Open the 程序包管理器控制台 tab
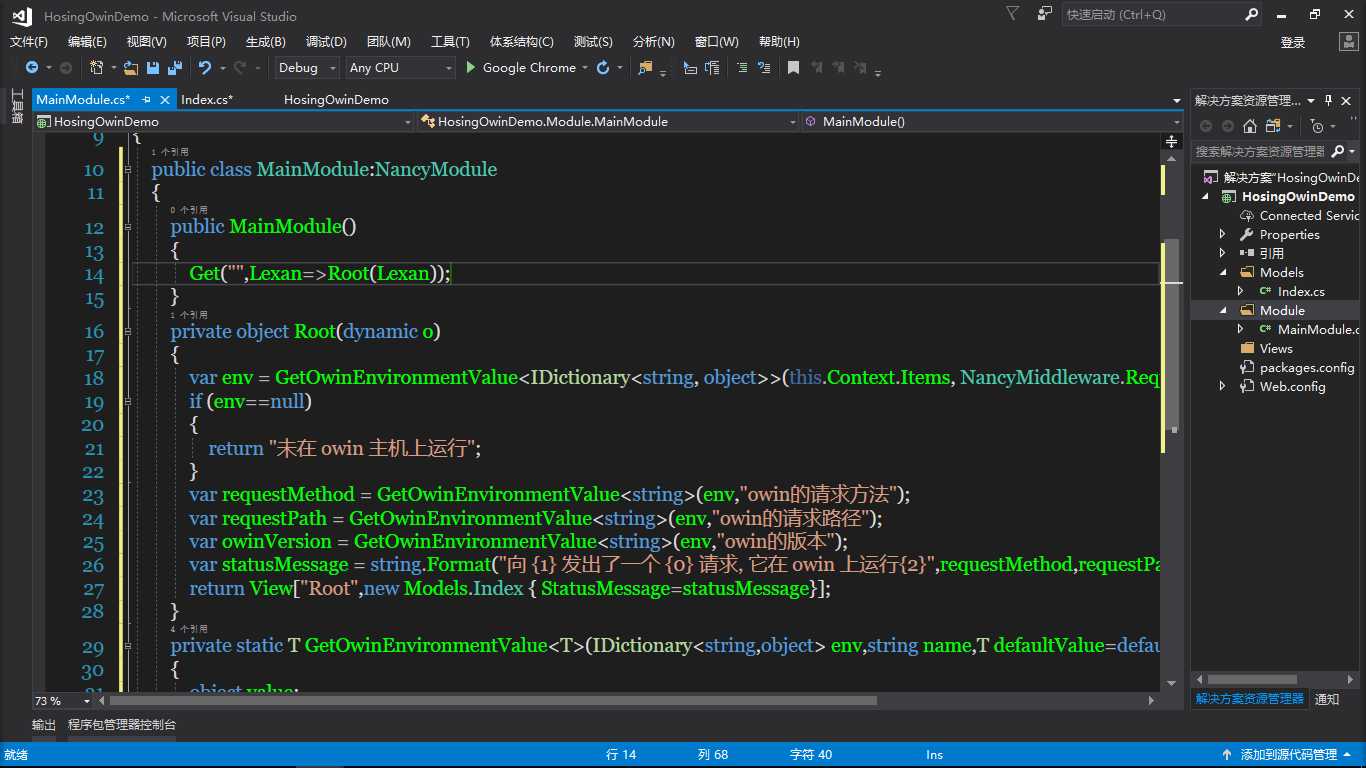 122,725
